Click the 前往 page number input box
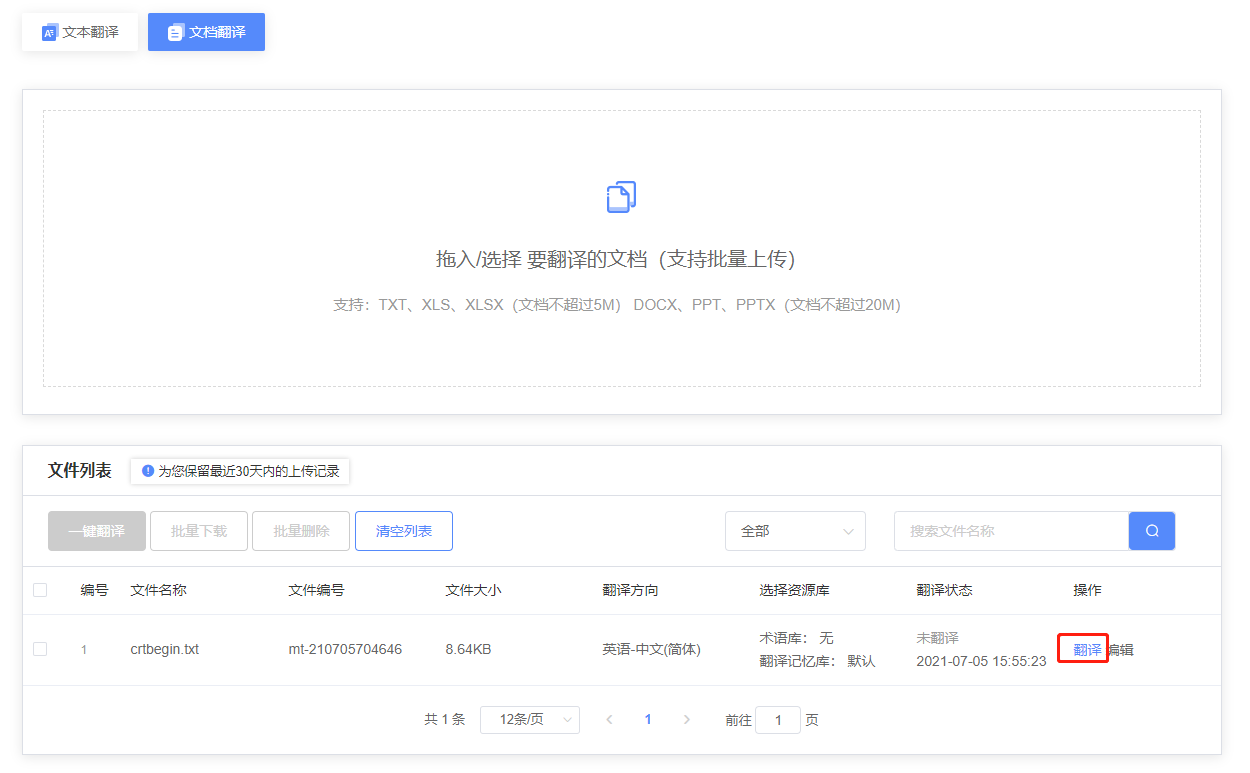This screenshot has width=1250, height=773. (x=778, y=720)
